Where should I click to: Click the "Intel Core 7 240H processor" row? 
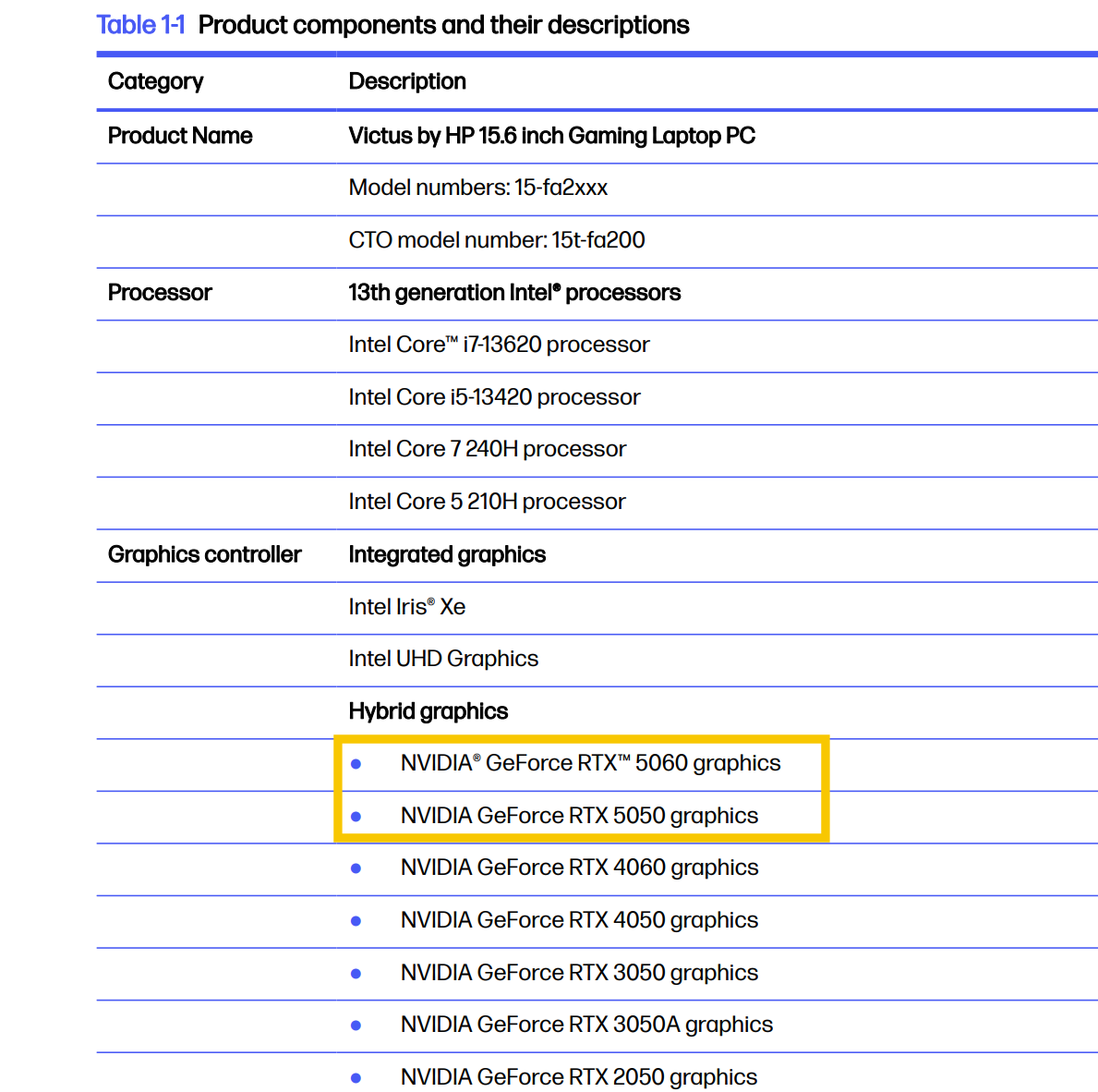488,449
